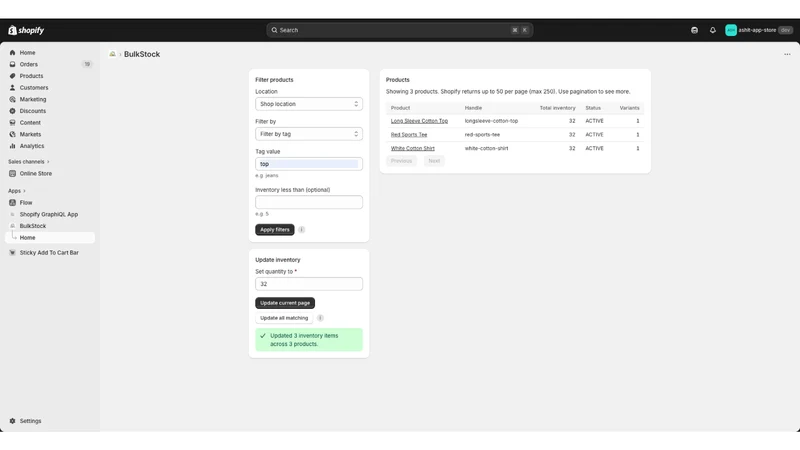
Task: Open the sidekick icon in top bar
Action: pos(694,30)
